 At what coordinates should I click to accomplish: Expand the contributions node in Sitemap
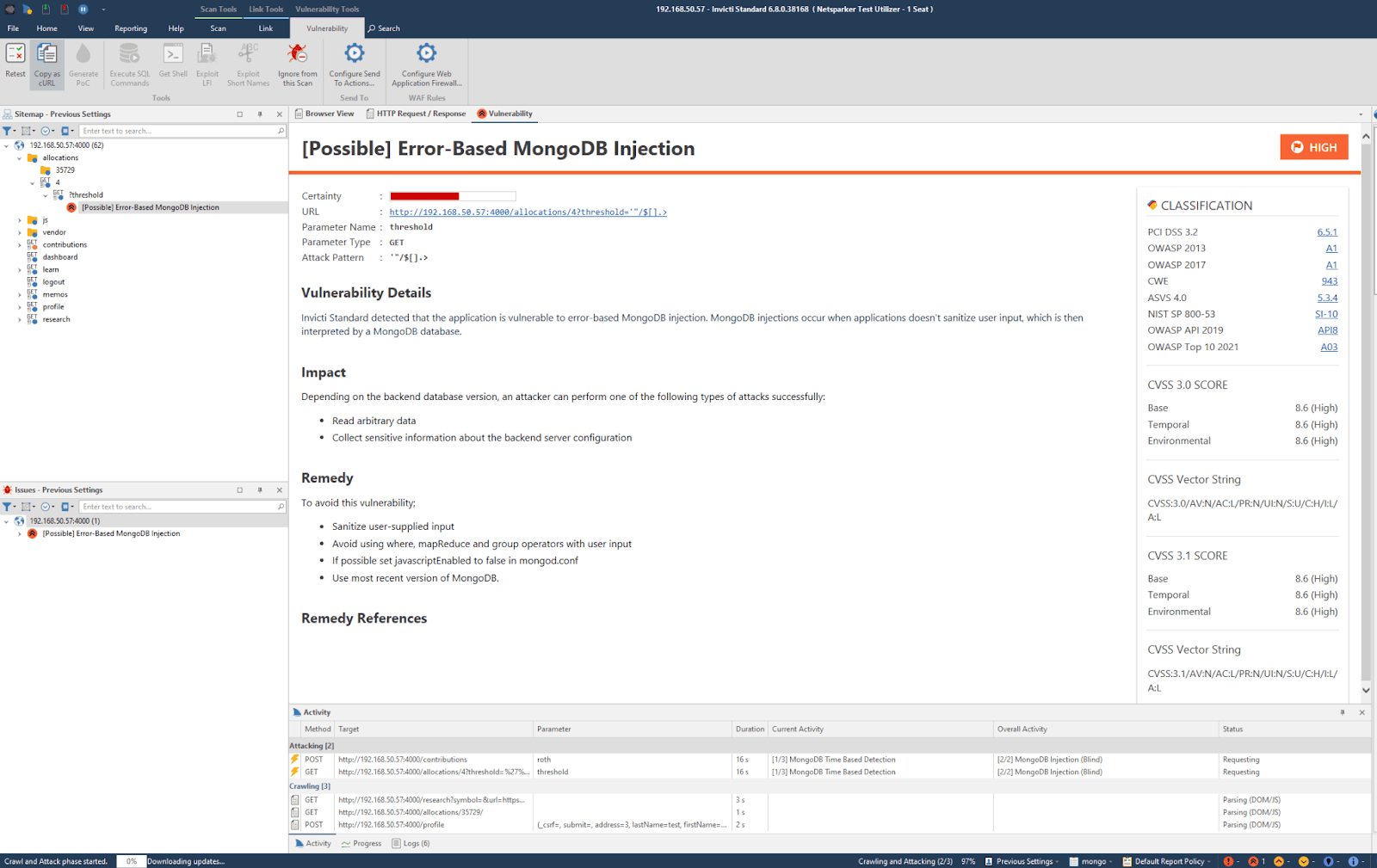pyautogui.click(x=19, y=244)
